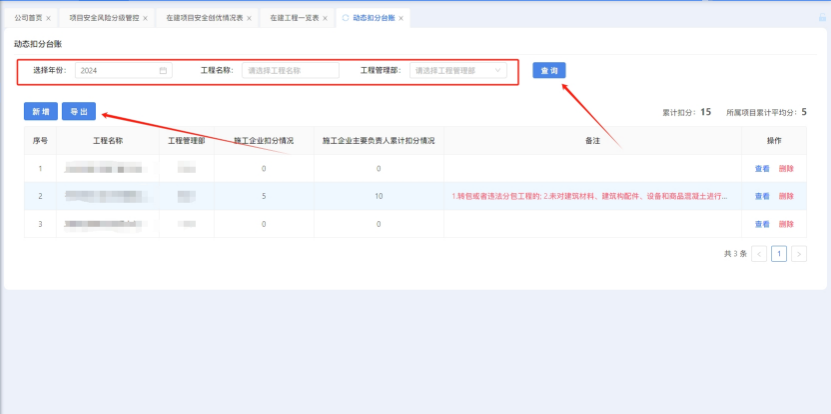Select page number 1 in pagination
Screen dimensions: 831x414
tap(779, 254)
